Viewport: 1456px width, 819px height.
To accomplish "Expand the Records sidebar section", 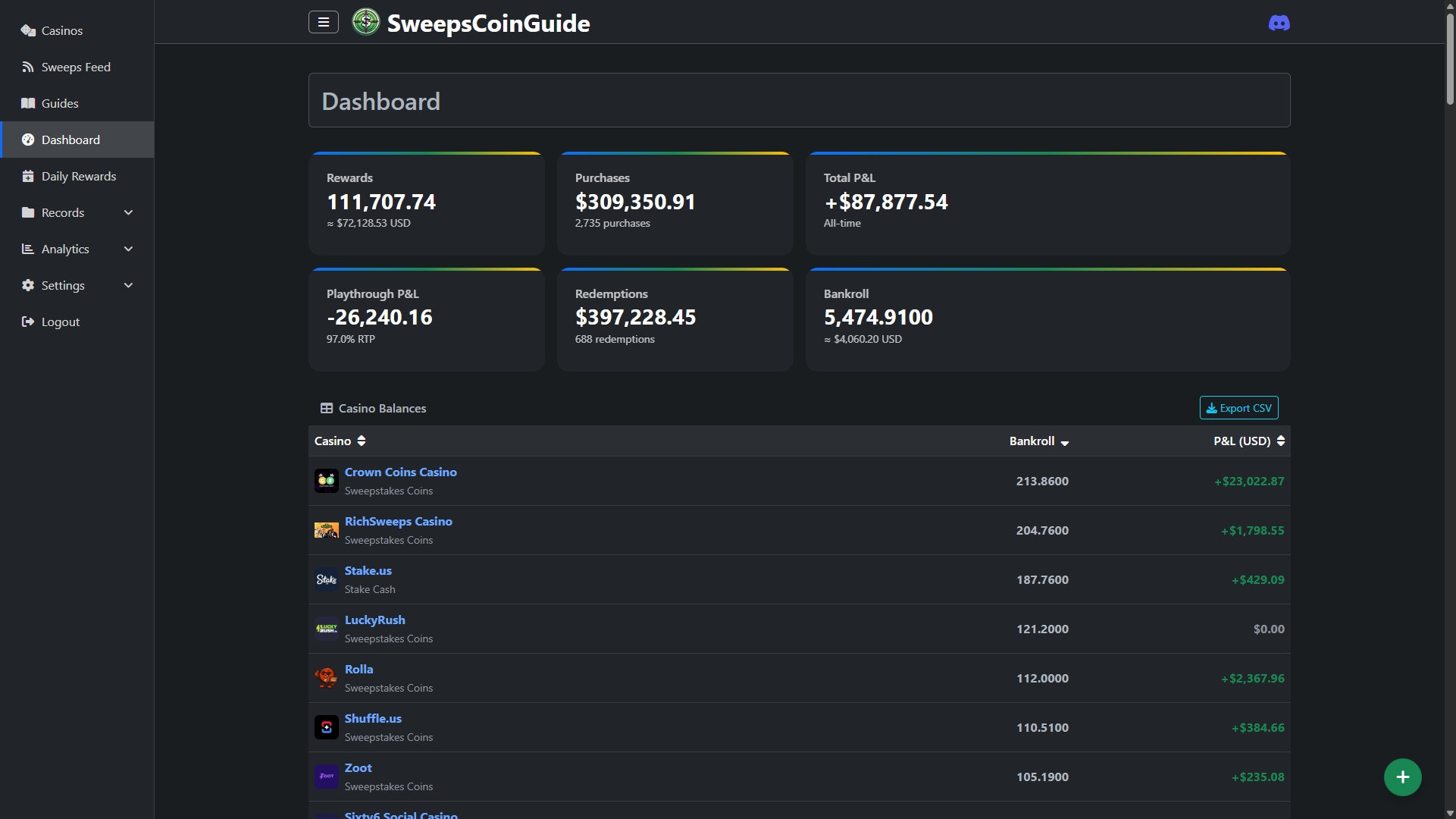I will (128, 212).
